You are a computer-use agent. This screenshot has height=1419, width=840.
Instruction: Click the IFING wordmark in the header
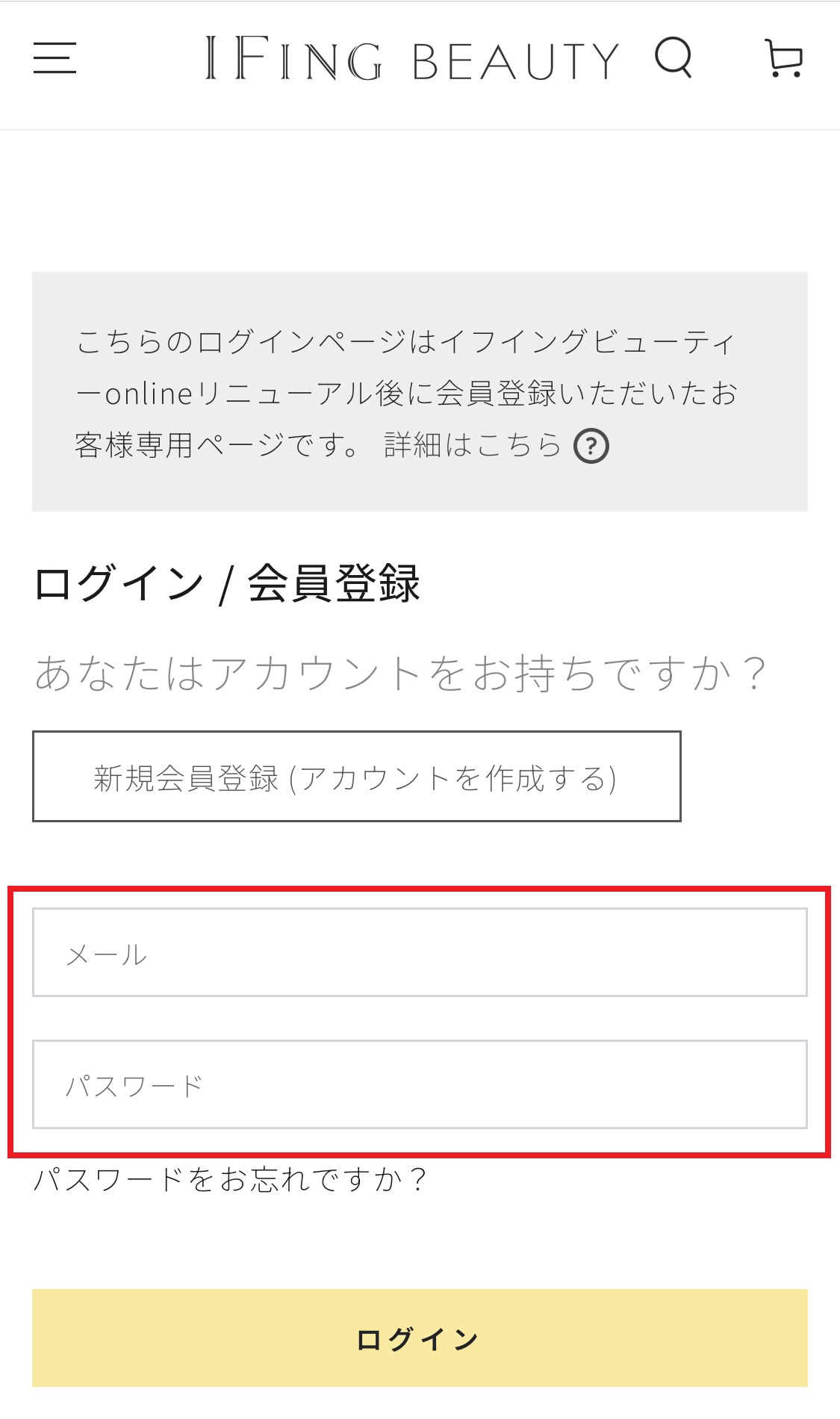(294, 60)
